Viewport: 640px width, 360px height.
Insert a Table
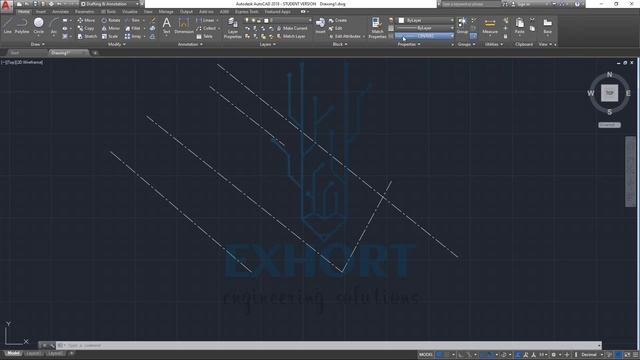[x=204, y=36]
